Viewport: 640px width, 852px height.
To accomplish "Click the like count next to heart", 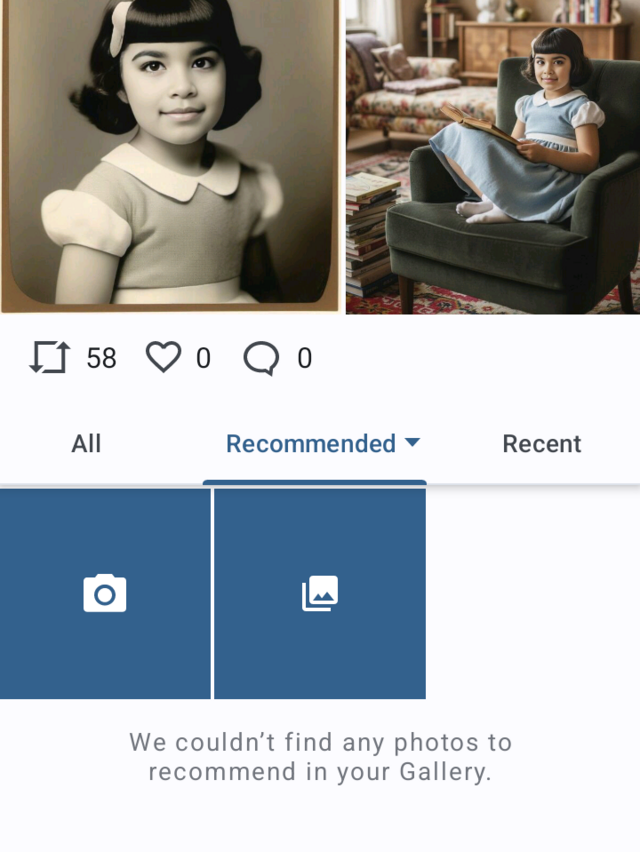I will 203,358.
